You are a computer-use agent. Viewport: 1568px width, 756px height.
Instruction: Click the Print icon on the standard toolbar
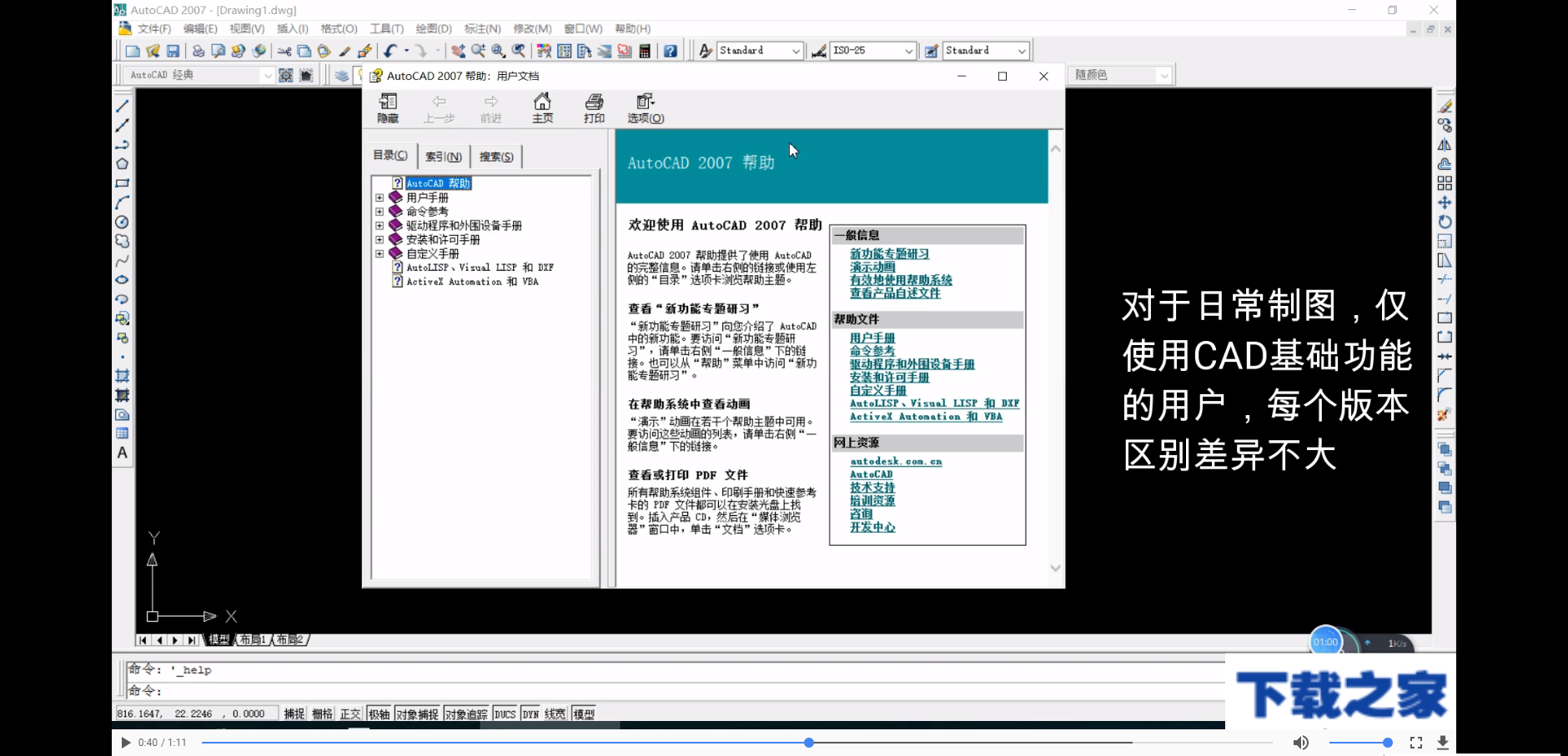[197, 50]
